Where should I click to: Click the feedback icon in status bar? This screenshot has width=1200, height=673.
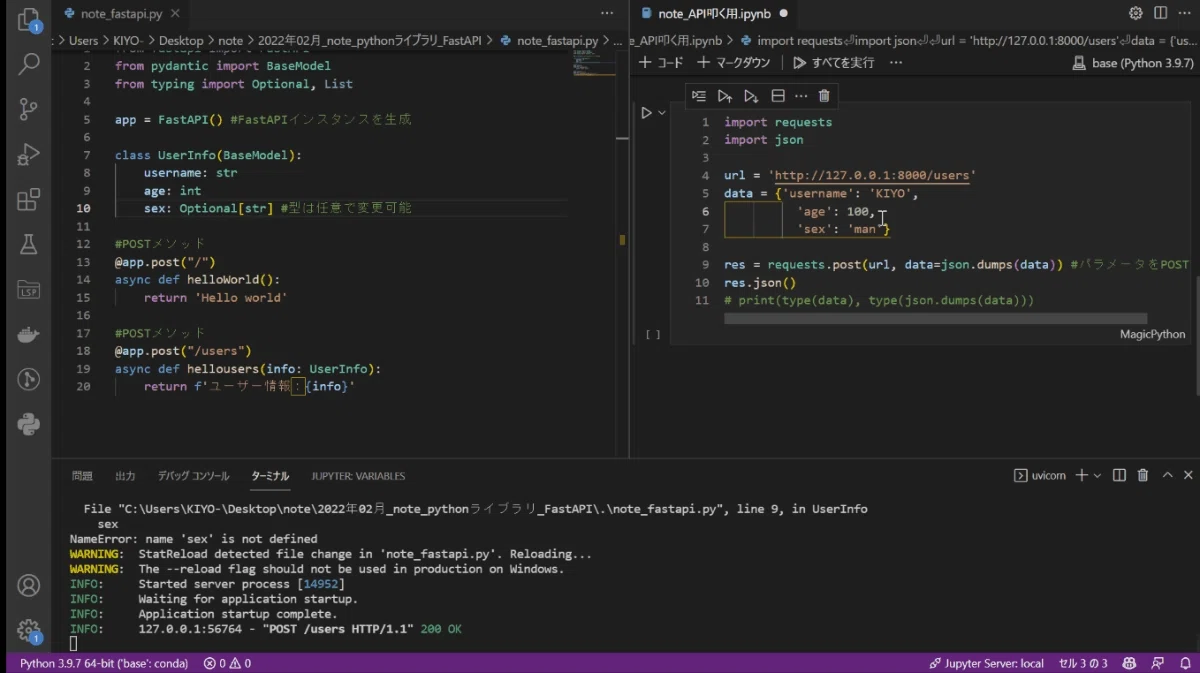[1158, 663]
